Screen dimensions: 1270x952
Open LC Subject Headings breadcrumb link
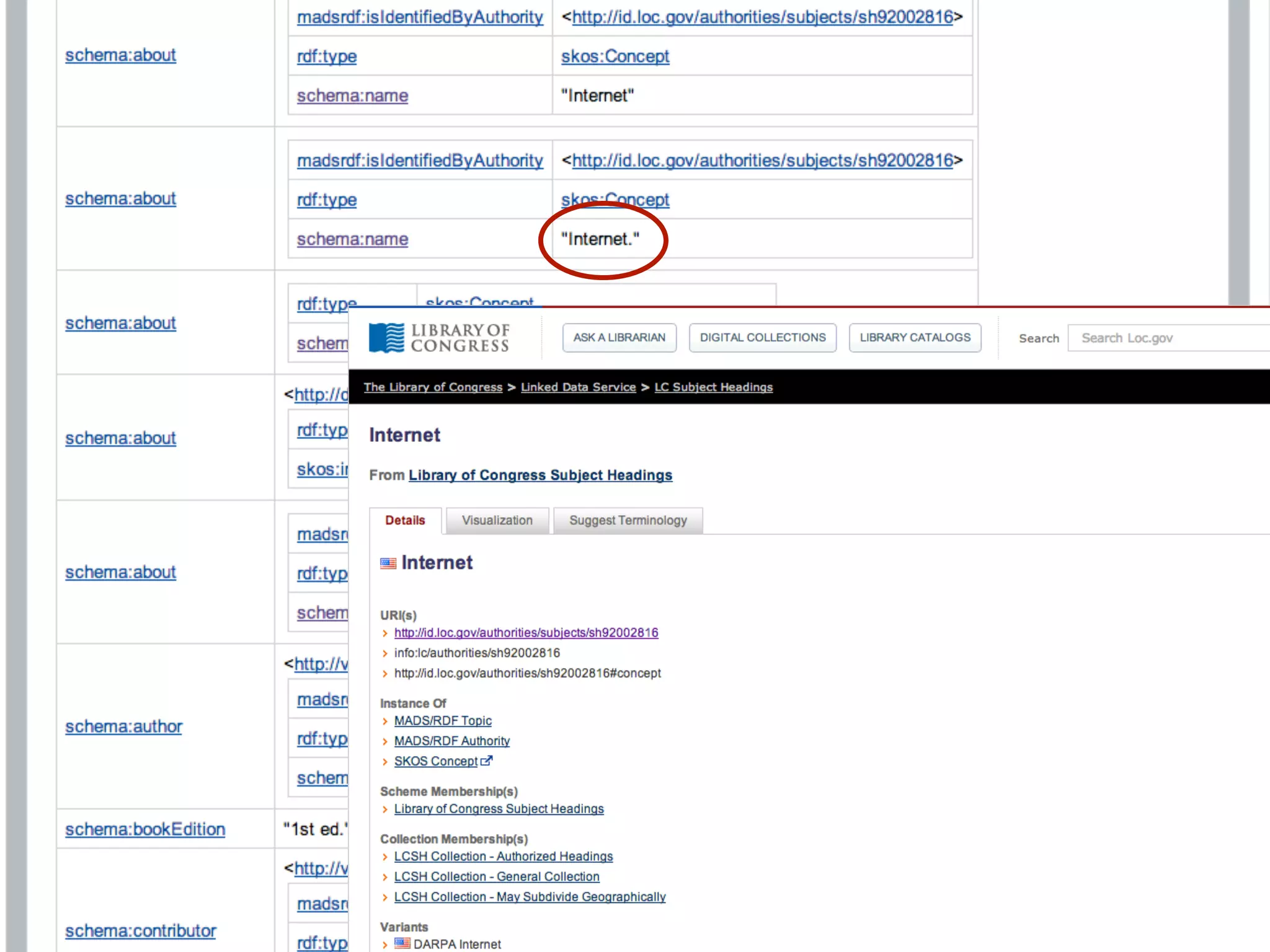[x=713, y=387]
